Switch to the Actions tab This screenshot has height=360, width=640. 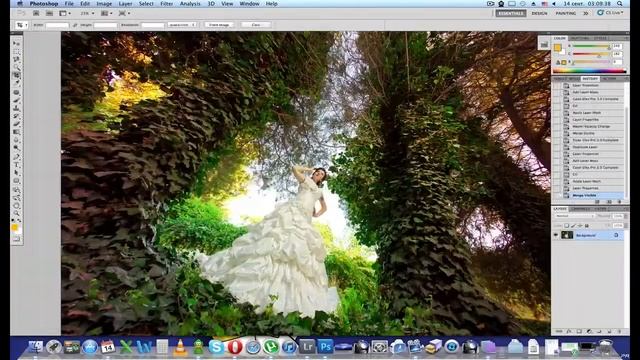point(609,78)
